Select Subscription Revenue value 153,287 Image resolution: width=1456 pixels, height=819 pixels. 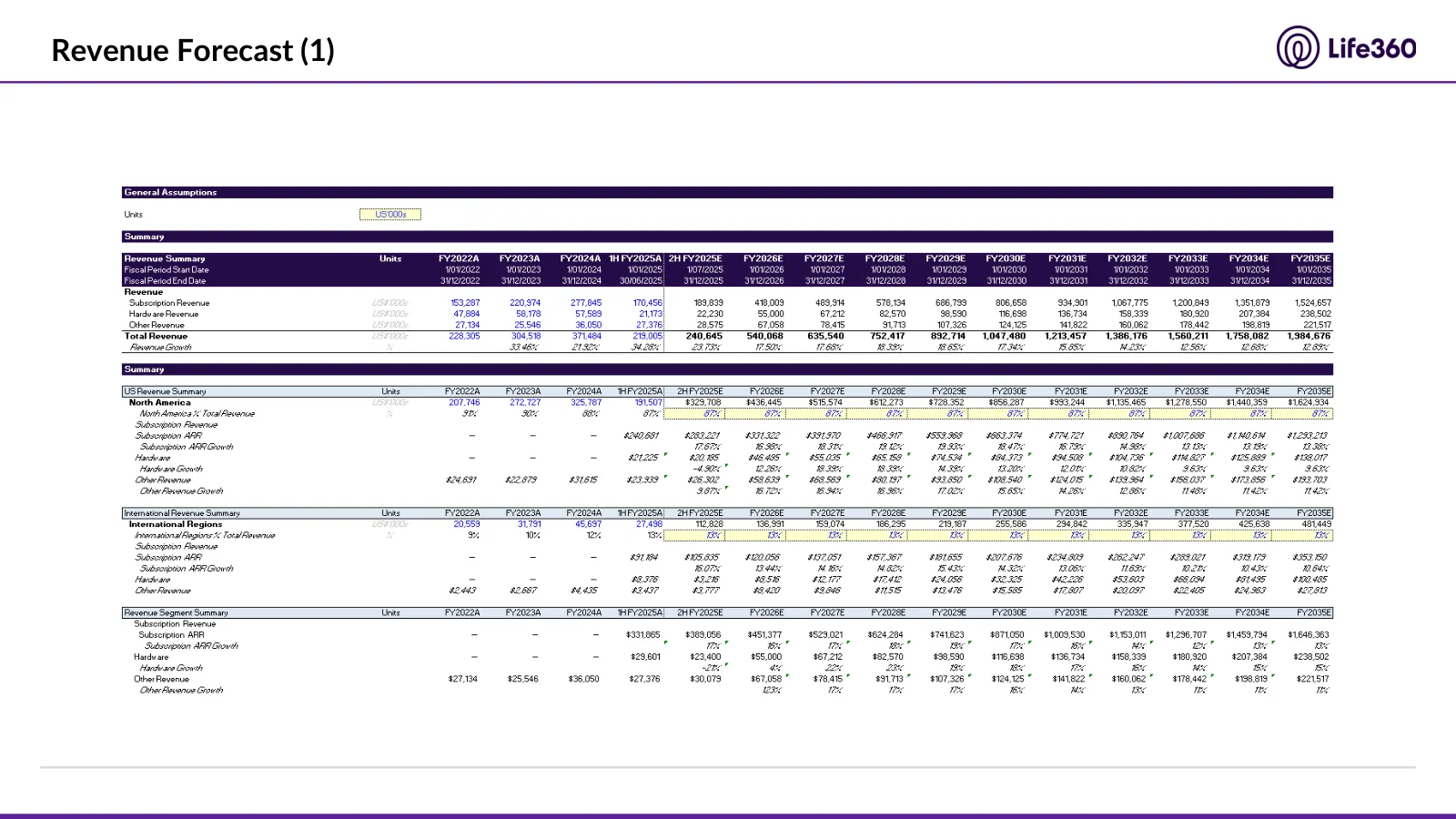pyautogui.click(x=465, y=303)
